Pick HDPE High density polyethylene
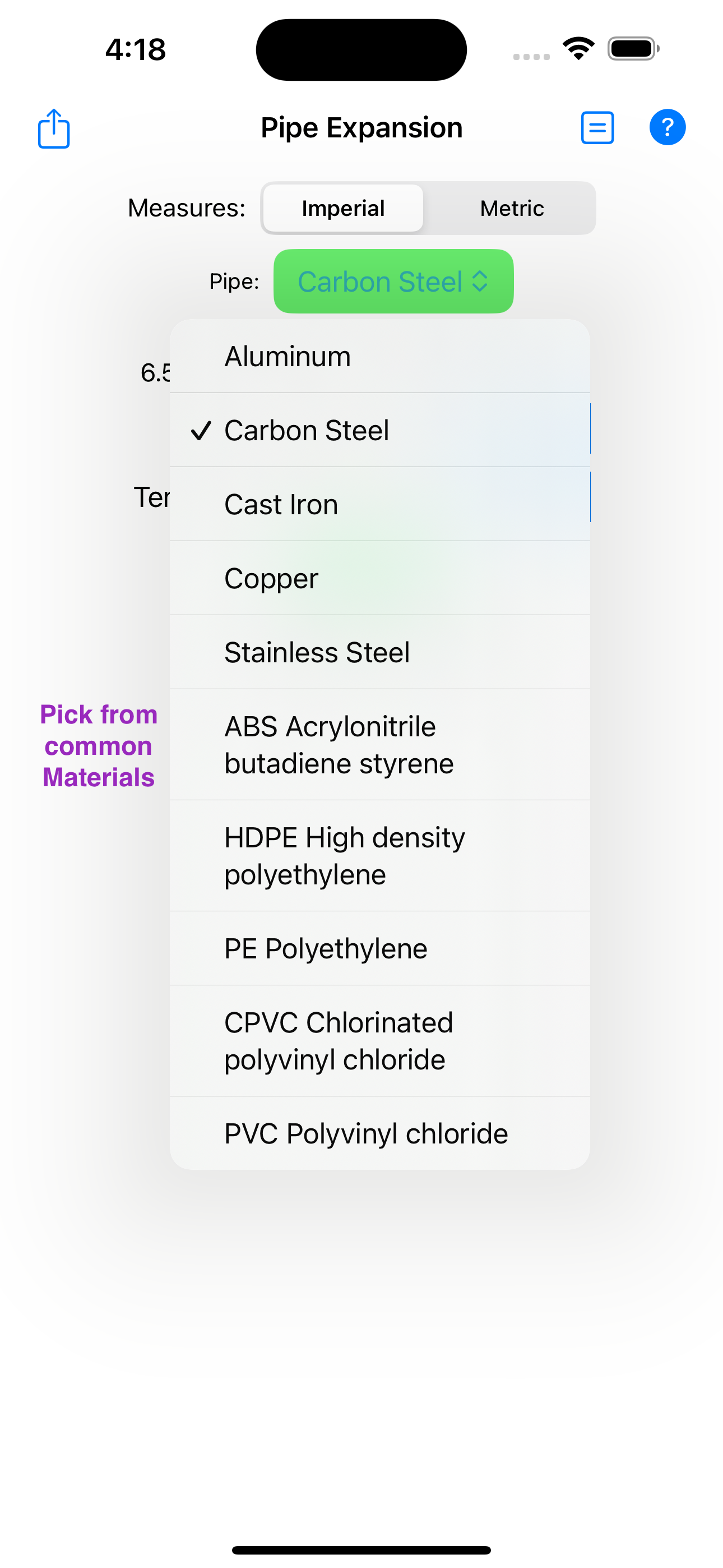The image size is (723, 1568). [x=379, y=856]
